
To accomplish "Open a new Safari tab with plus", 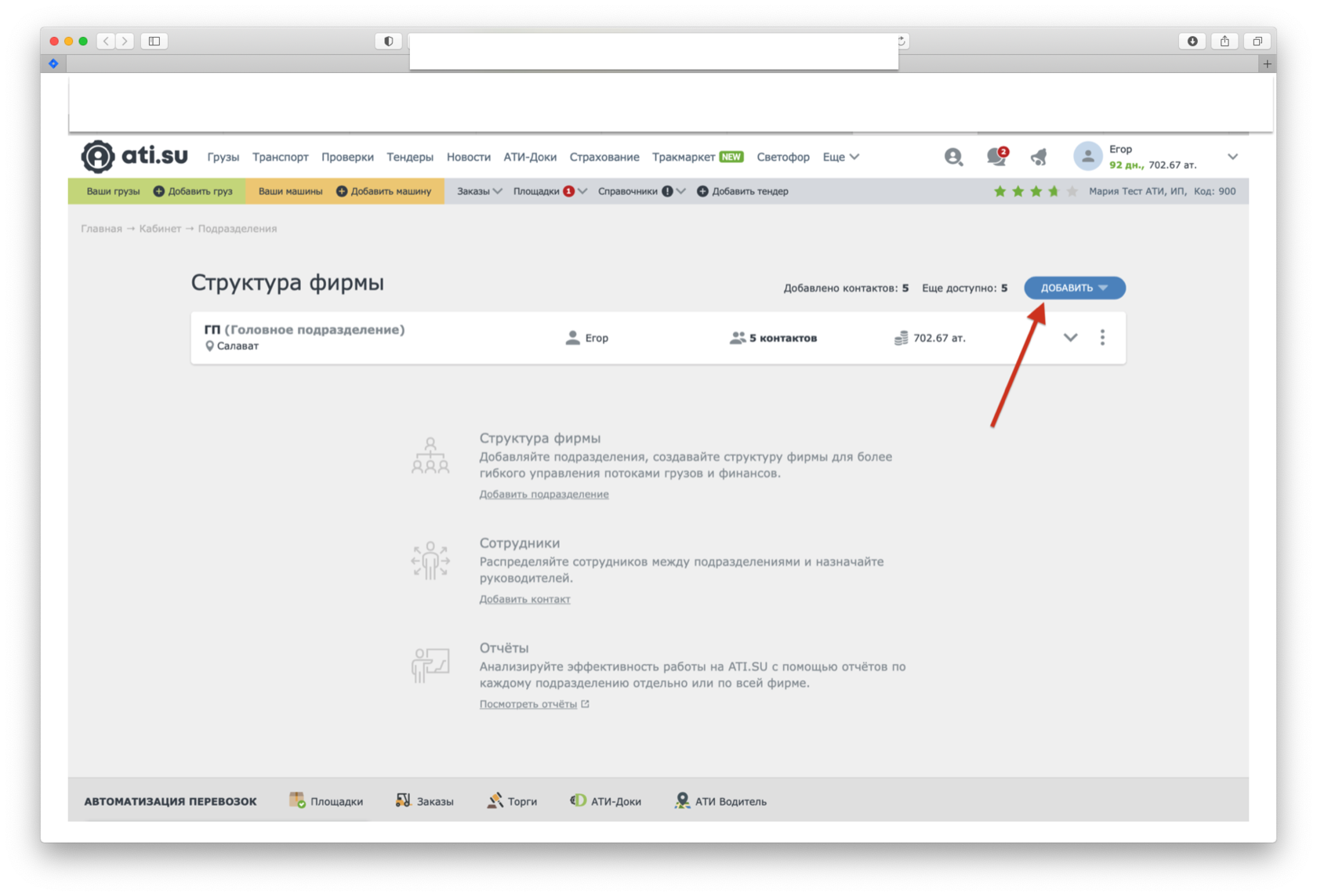I will click(1267, 64).
